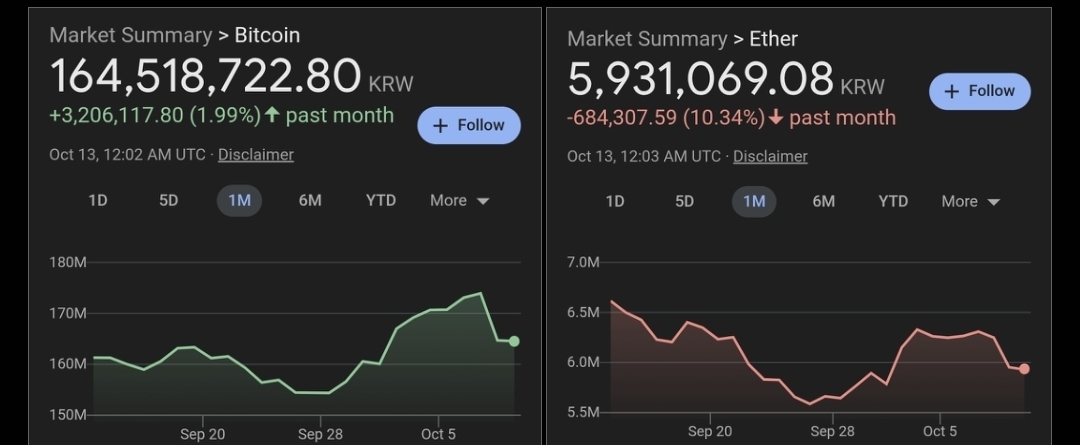Click the red endpoint dot on Ether chart
The image size is (1080, 445).
(1024, 369)
